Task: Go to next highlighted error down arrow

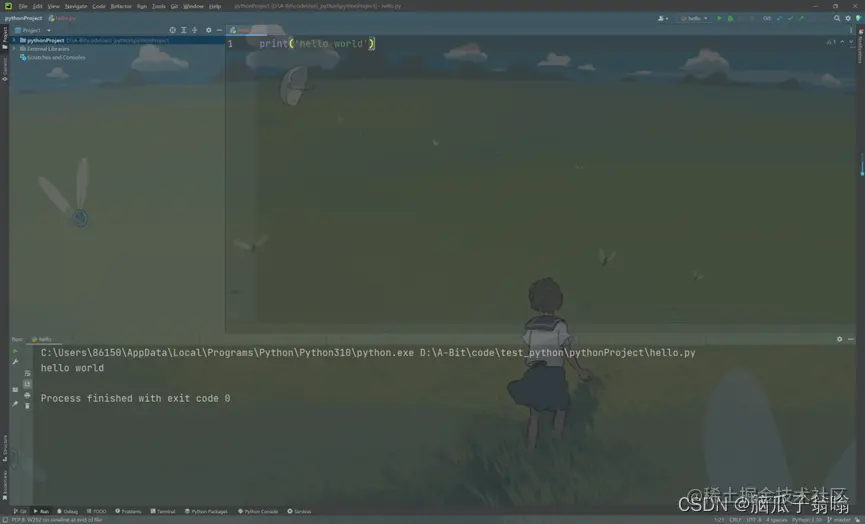Action: point(851,42)
